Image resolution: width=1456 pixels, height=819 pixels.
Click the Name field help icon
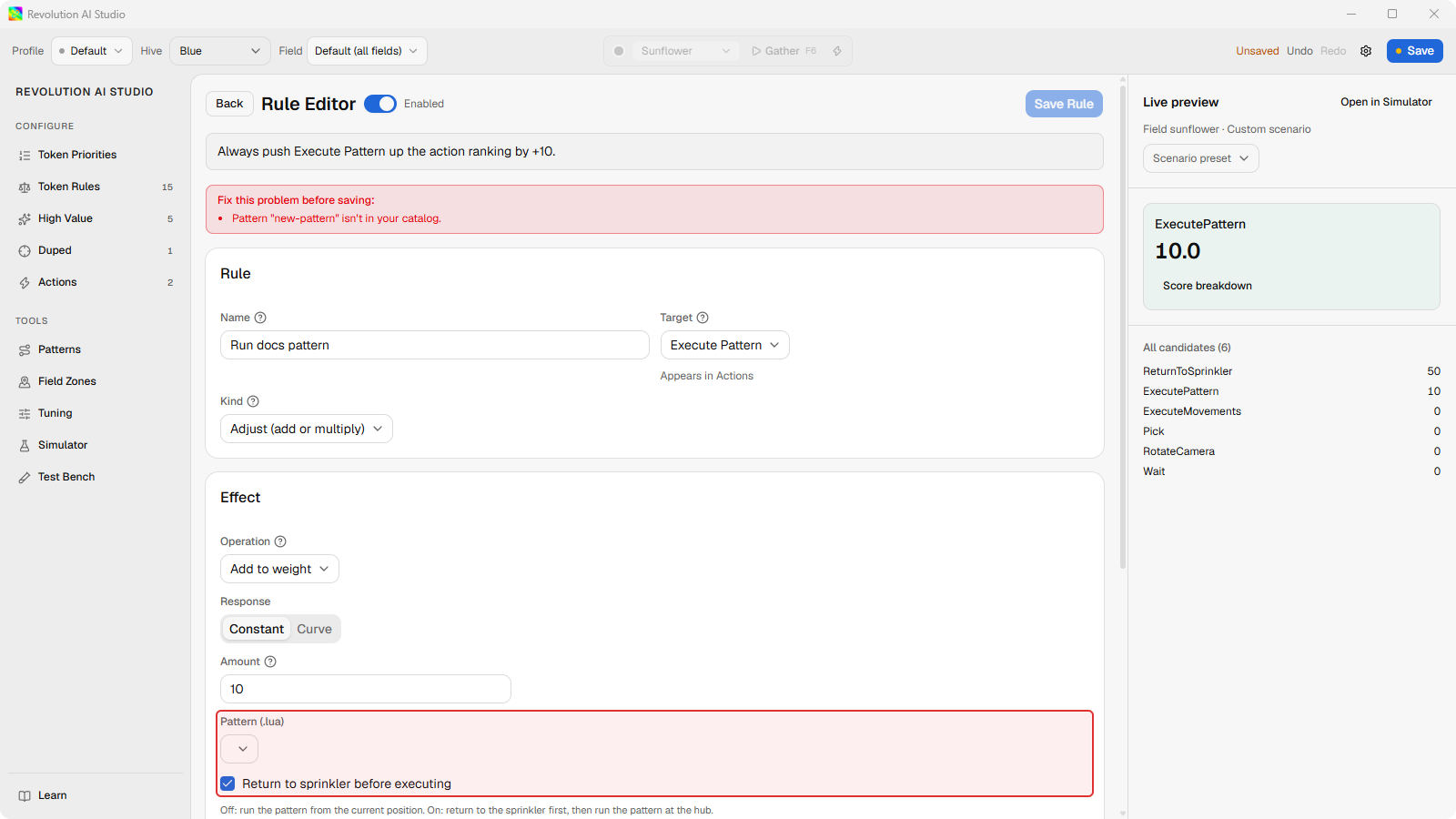[260, 318]
